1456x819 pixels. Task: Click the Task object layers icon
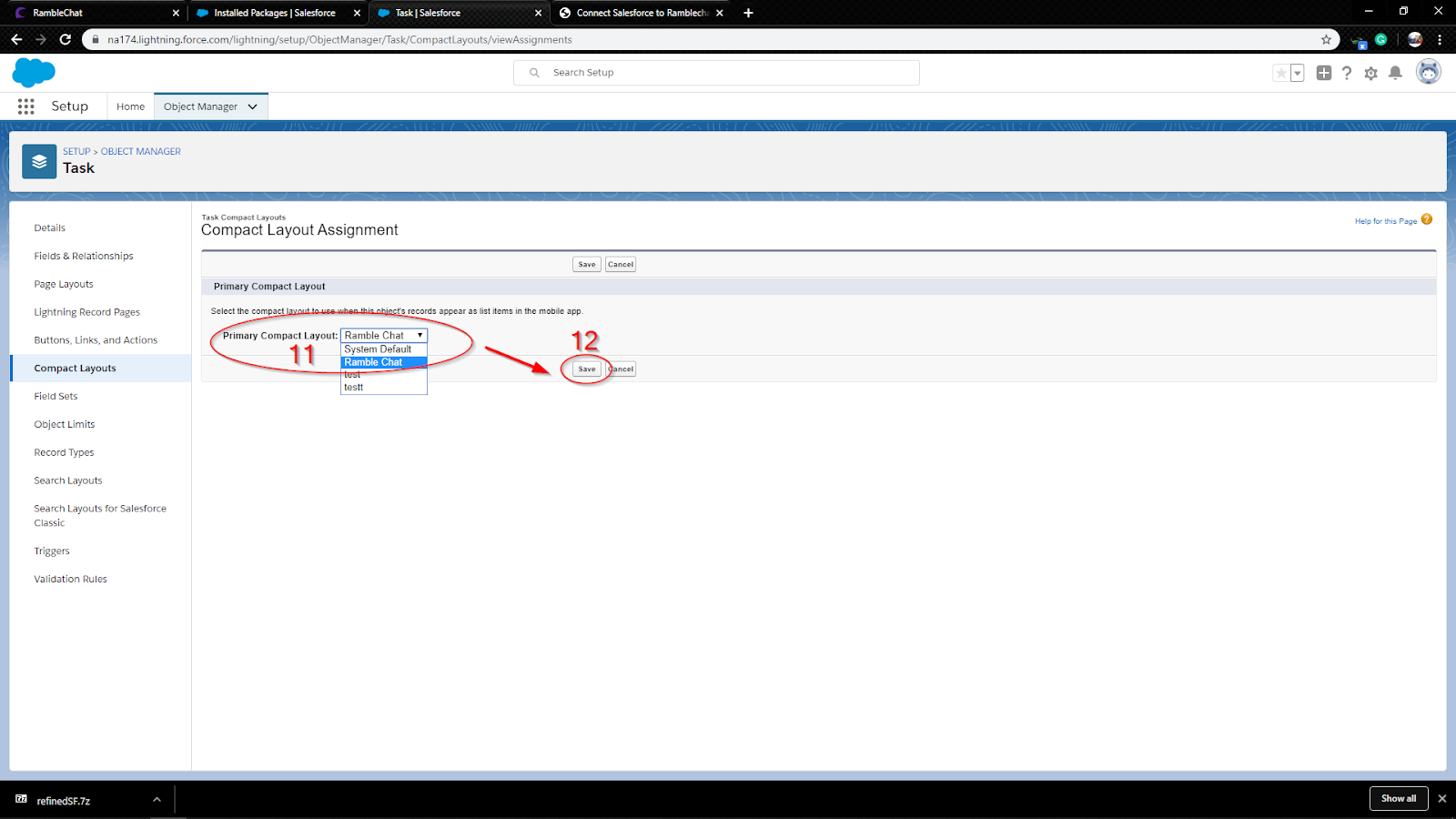[x=39, y=161]
